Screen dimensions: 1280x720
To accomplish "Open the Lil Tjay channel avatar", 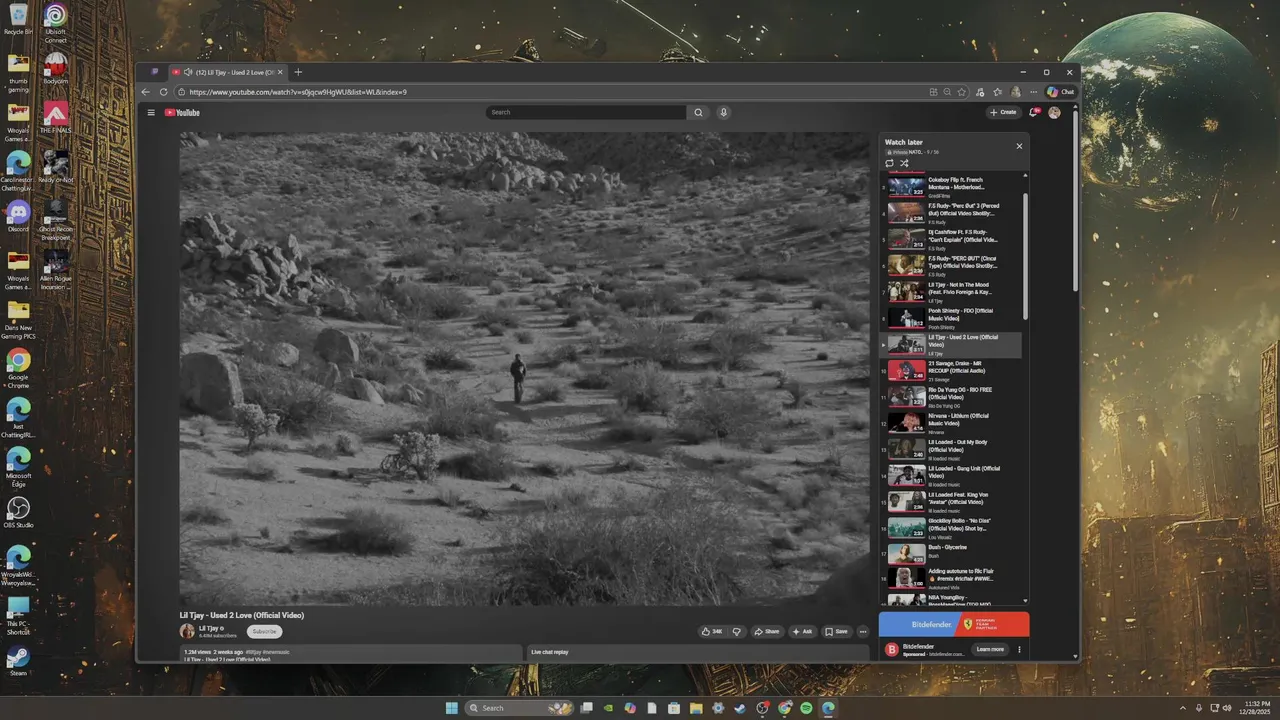I will click(x=187, y=631).
